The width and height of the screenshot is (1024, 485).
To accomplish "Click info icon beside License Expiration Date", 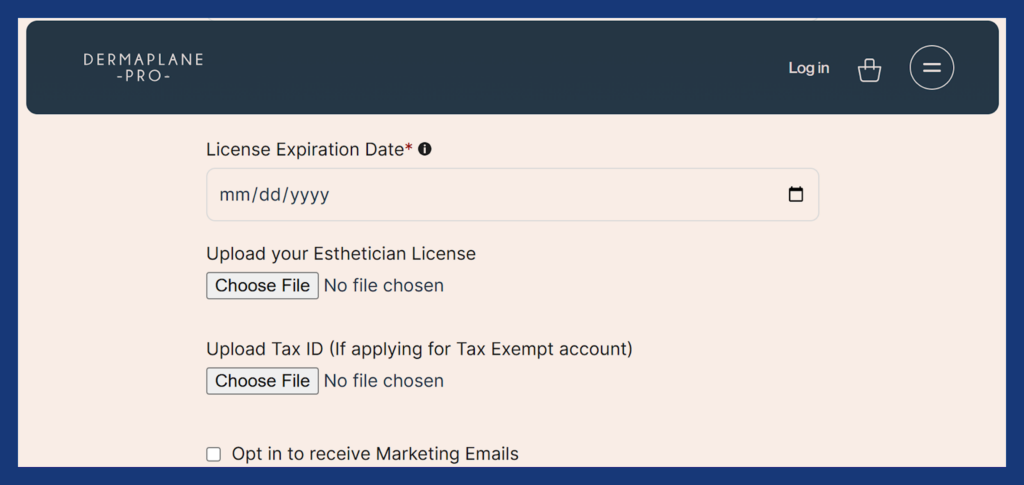I will click(x=424, y=149).
